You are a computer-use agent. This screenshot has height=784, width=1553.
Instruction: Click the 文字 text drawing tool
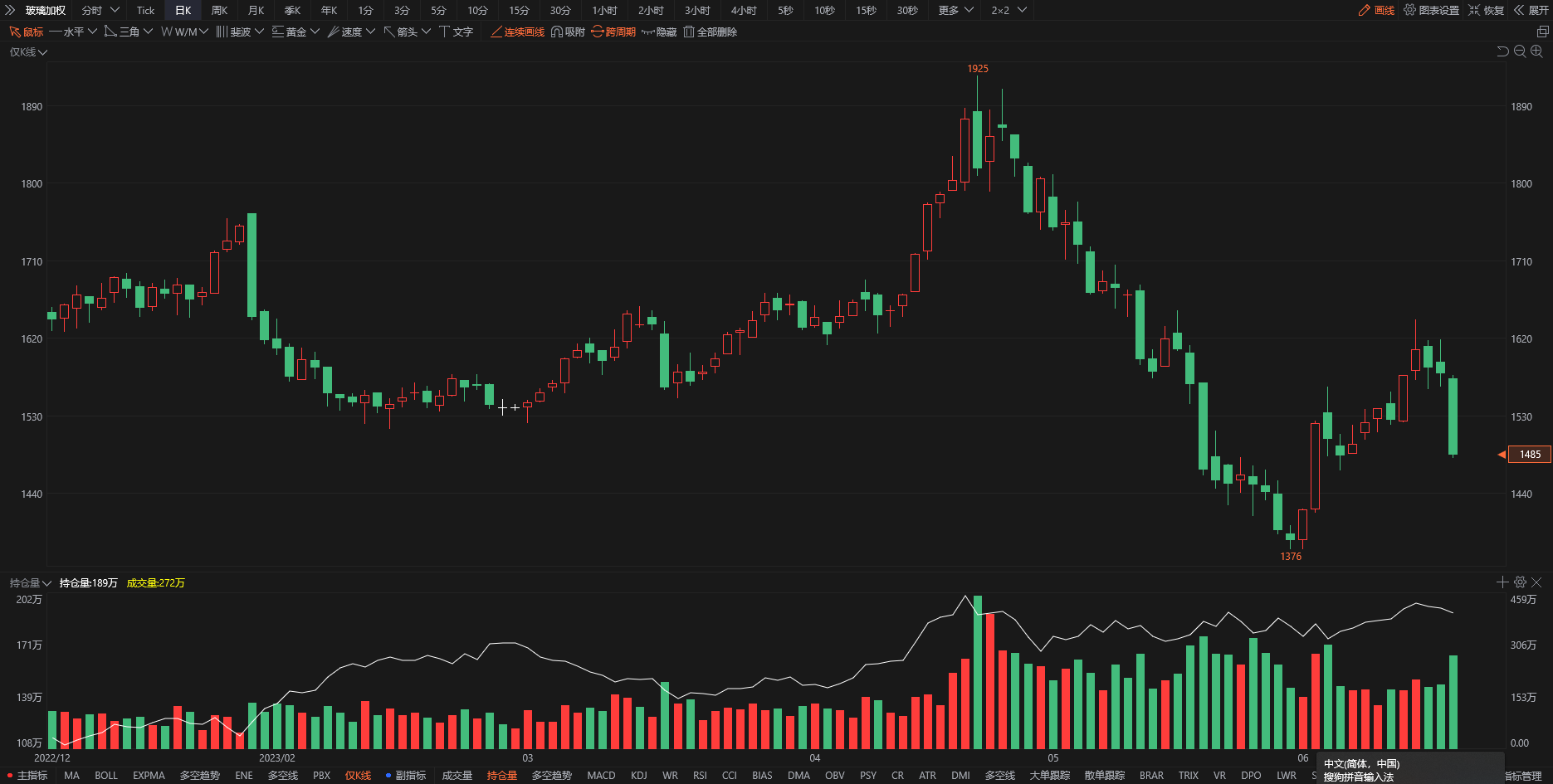pyautogui.click(x=456, y=32)
